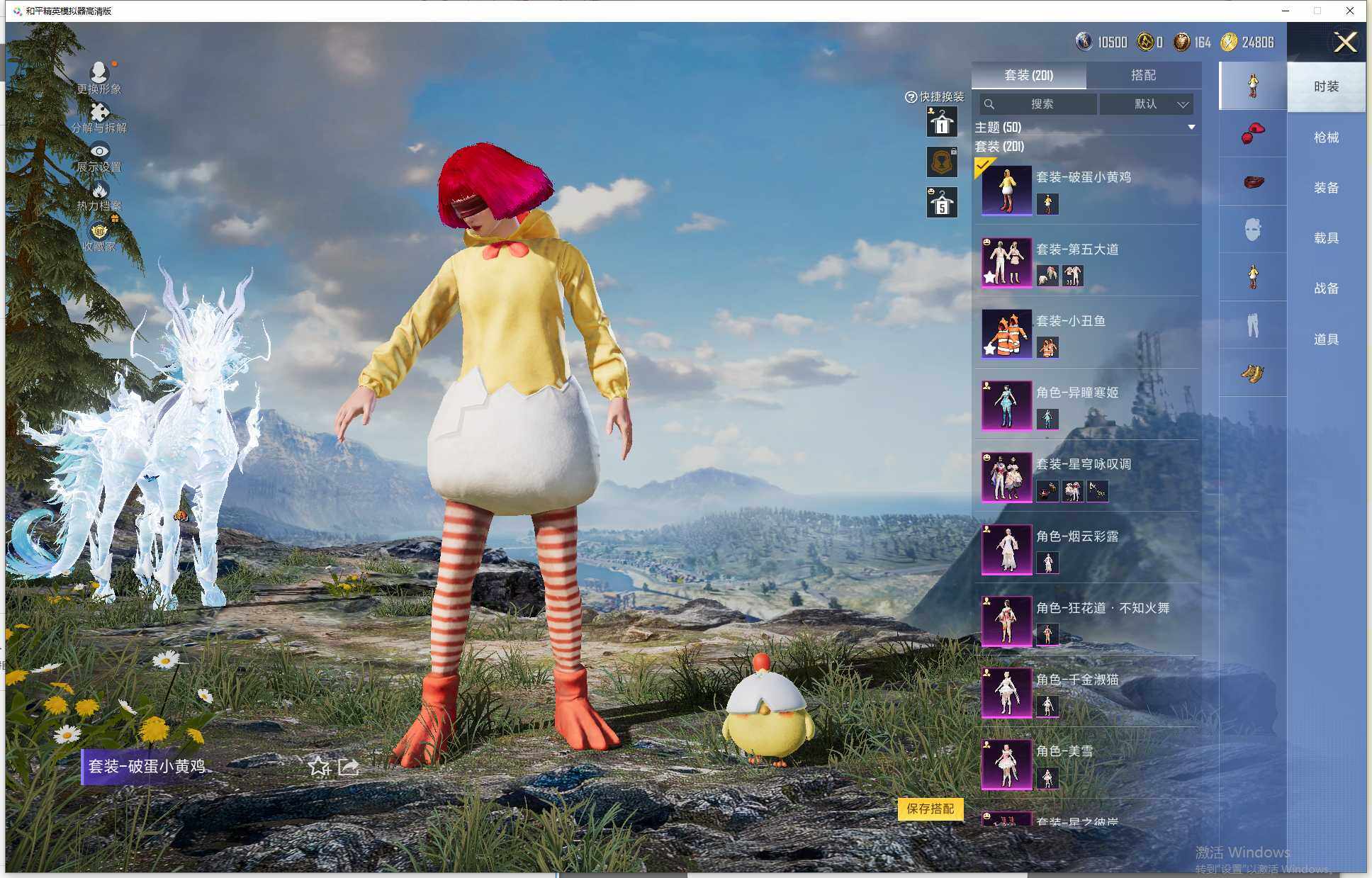
Task: Switch to quick outfit hanger slot 1
Action: click(x=942, y=123)
